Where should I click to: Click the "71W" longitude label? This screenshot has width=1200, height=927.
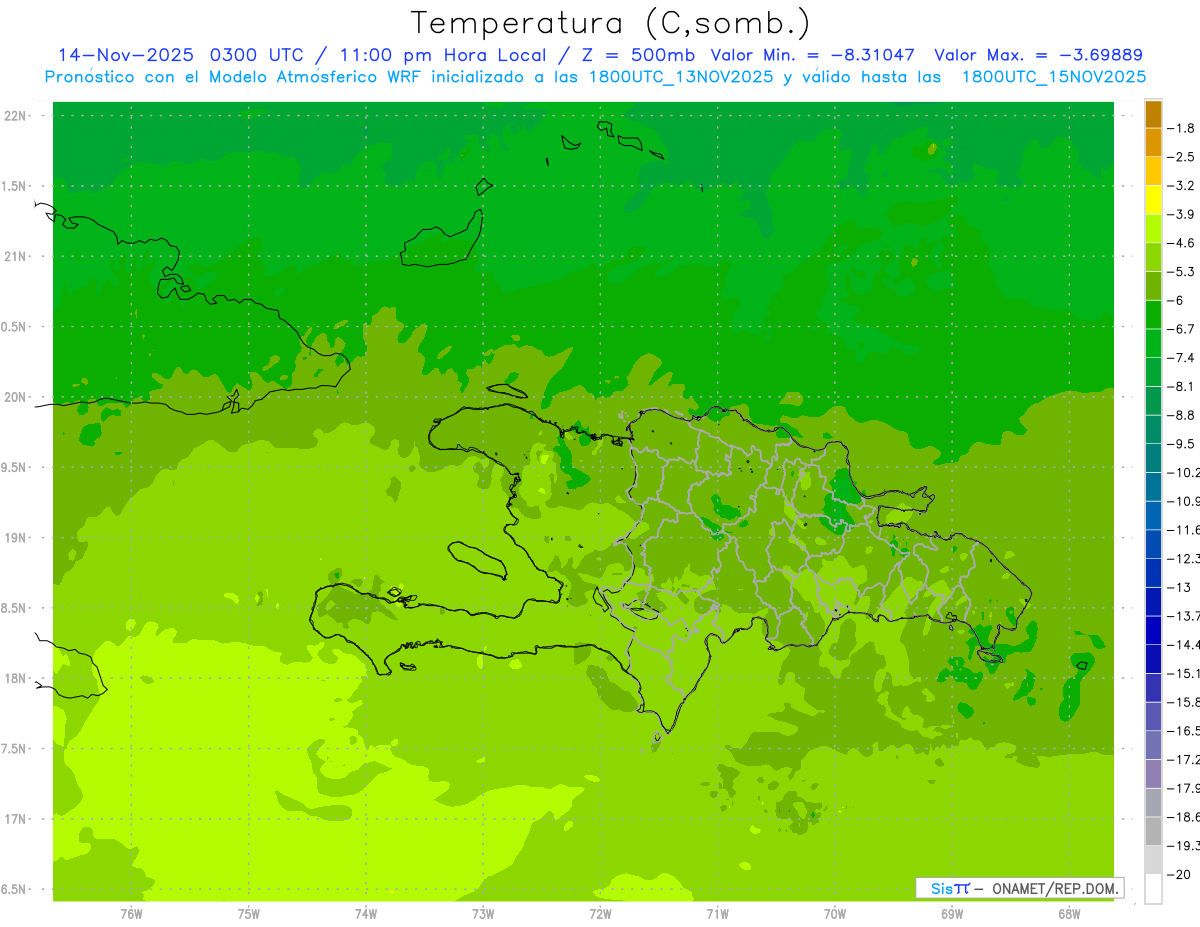point(717,913)
